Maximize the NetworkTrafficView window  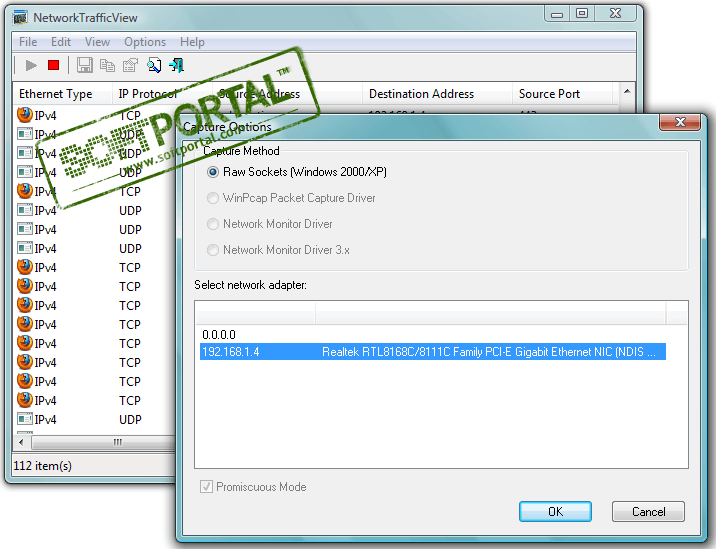point(582,13)
